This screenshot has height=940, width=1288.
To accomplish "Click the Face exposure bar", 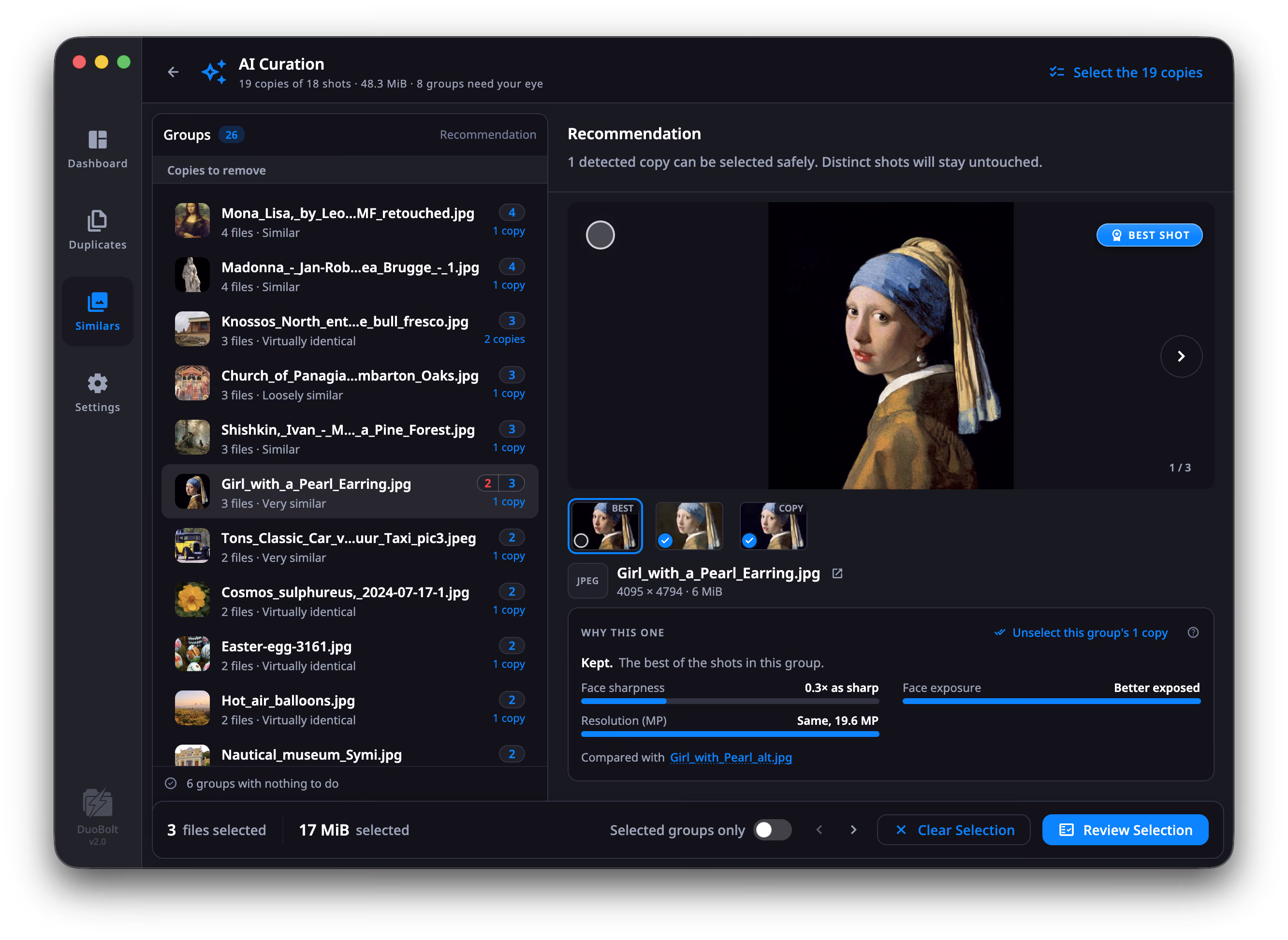I will click(x=1052, y=702).
